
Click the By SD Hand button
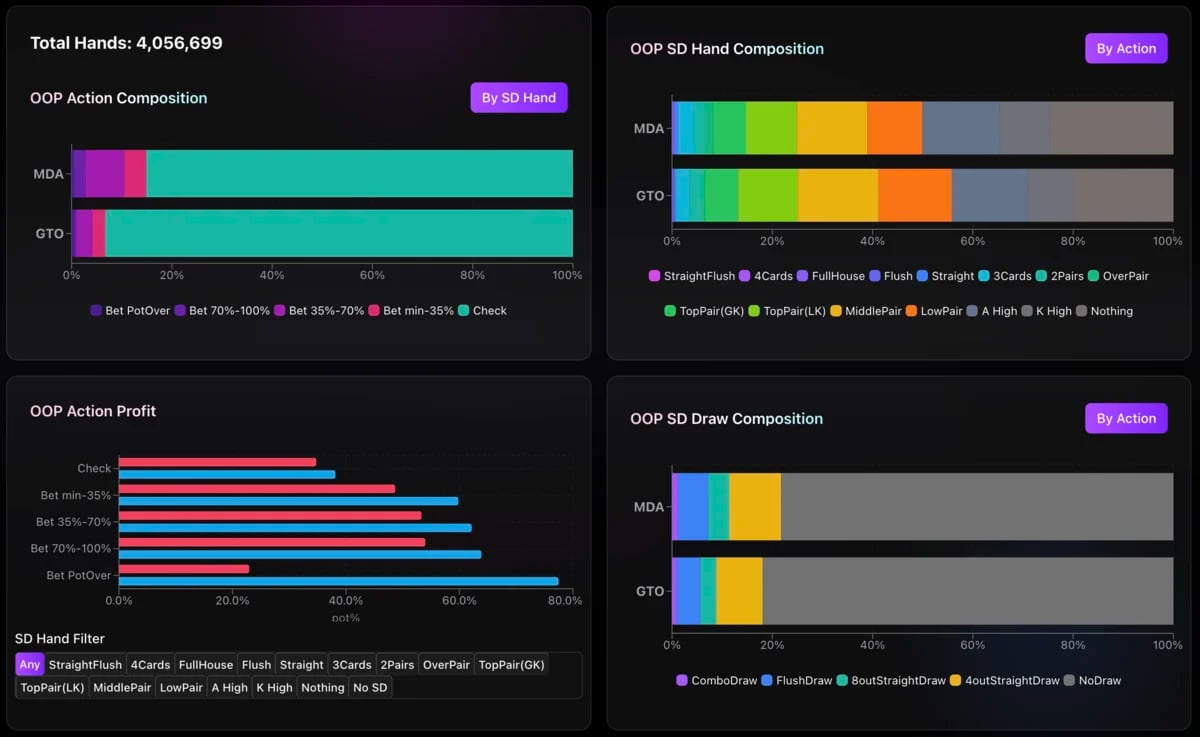point(519,98)
